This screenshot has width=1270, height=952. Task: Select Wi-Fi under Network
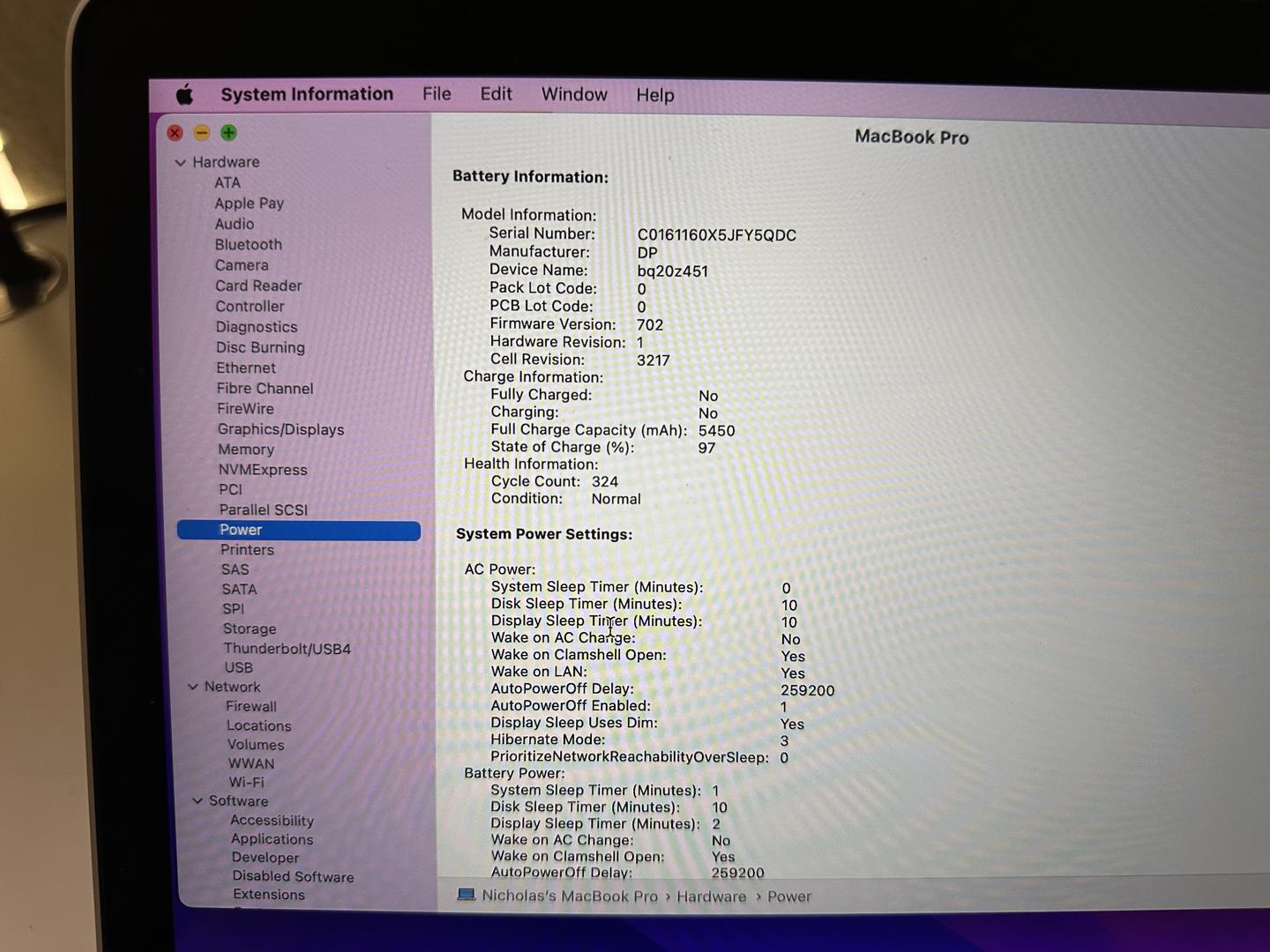pyautogui.click(x=246, y=782)
